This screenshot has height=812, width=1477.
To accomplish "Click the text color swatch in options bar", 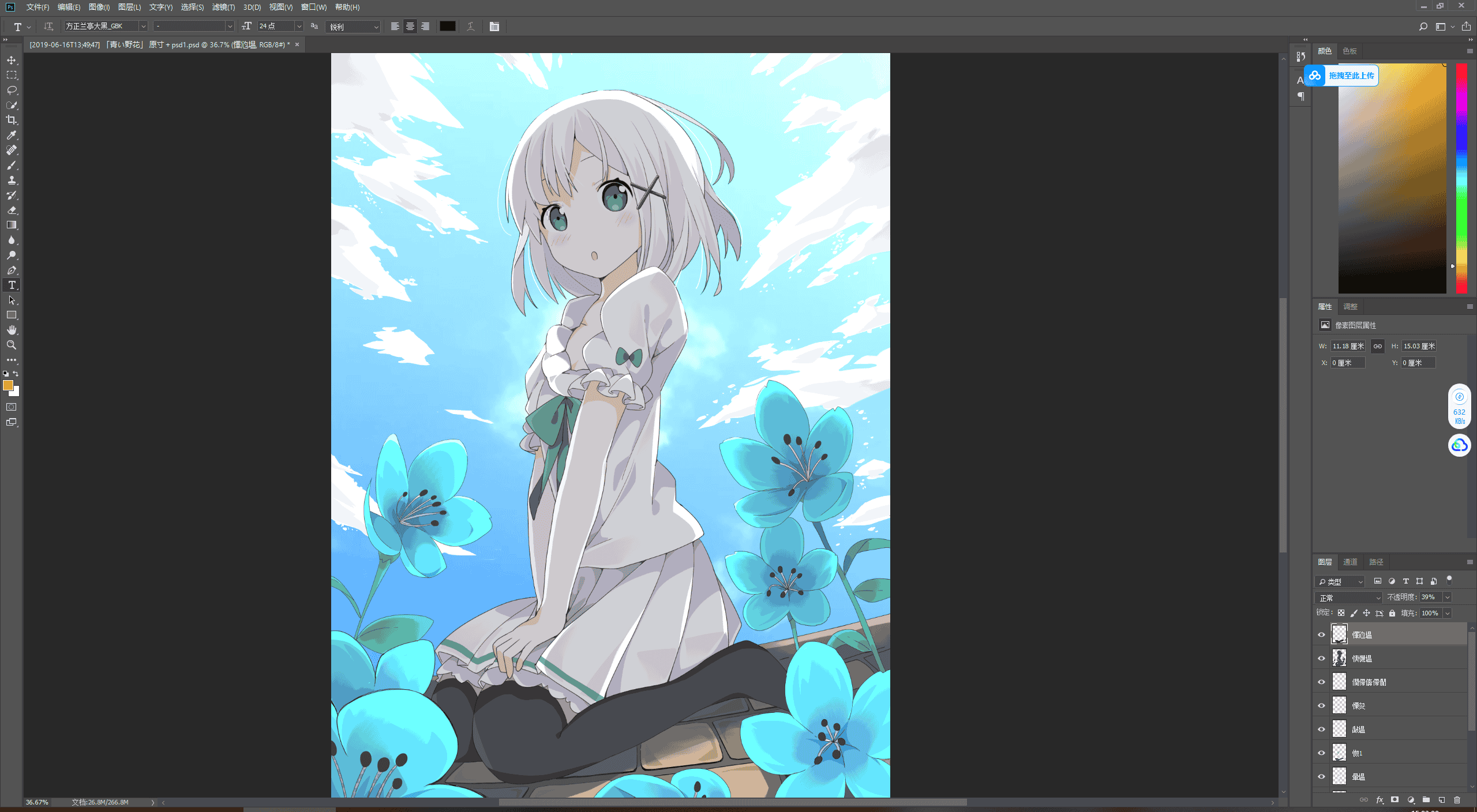I will pos(448,27).
